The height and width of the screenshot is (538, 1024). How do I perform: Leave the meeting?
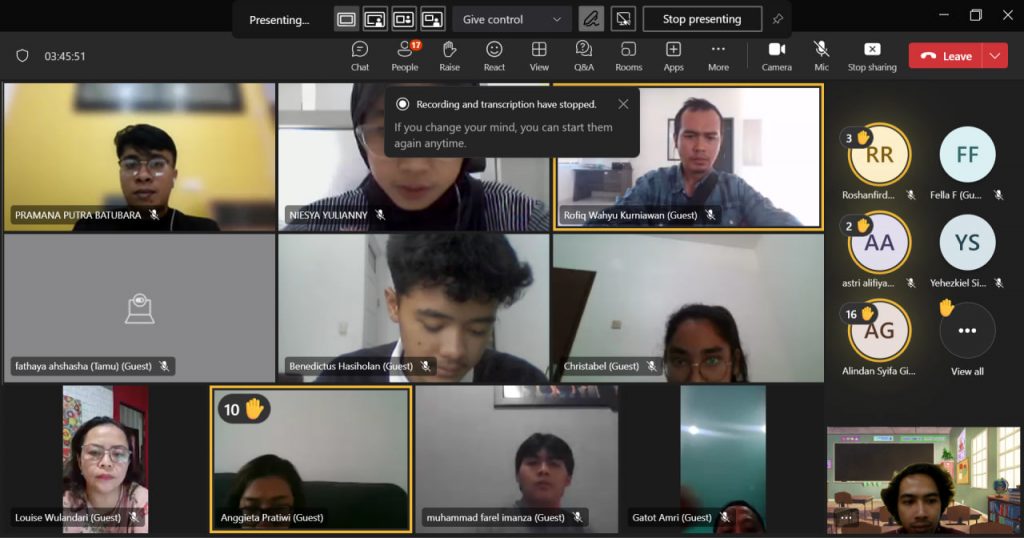946,56
